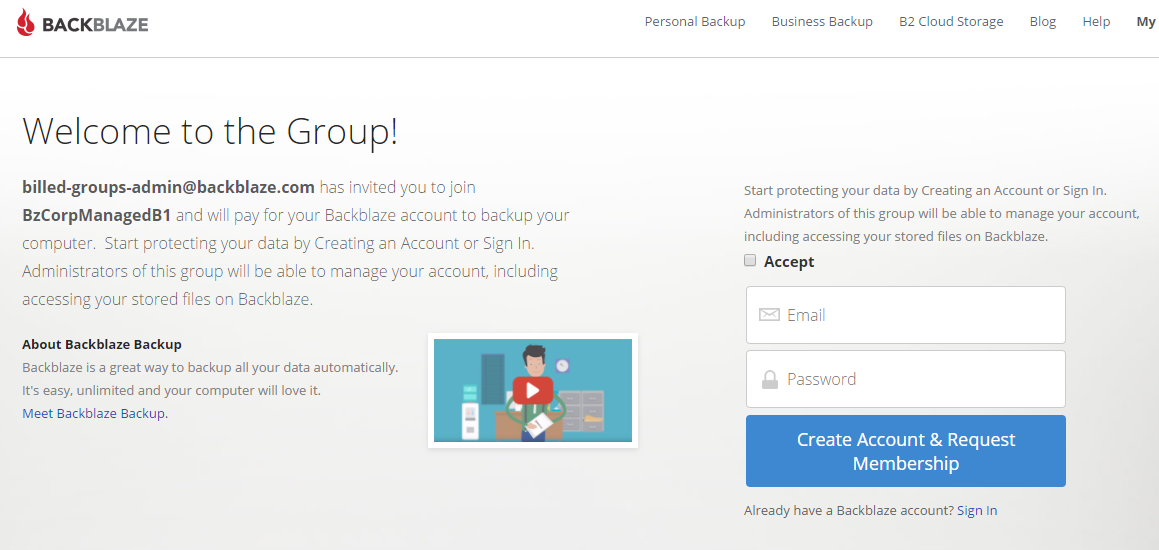Click the Accept label text

tap(789, 262)
